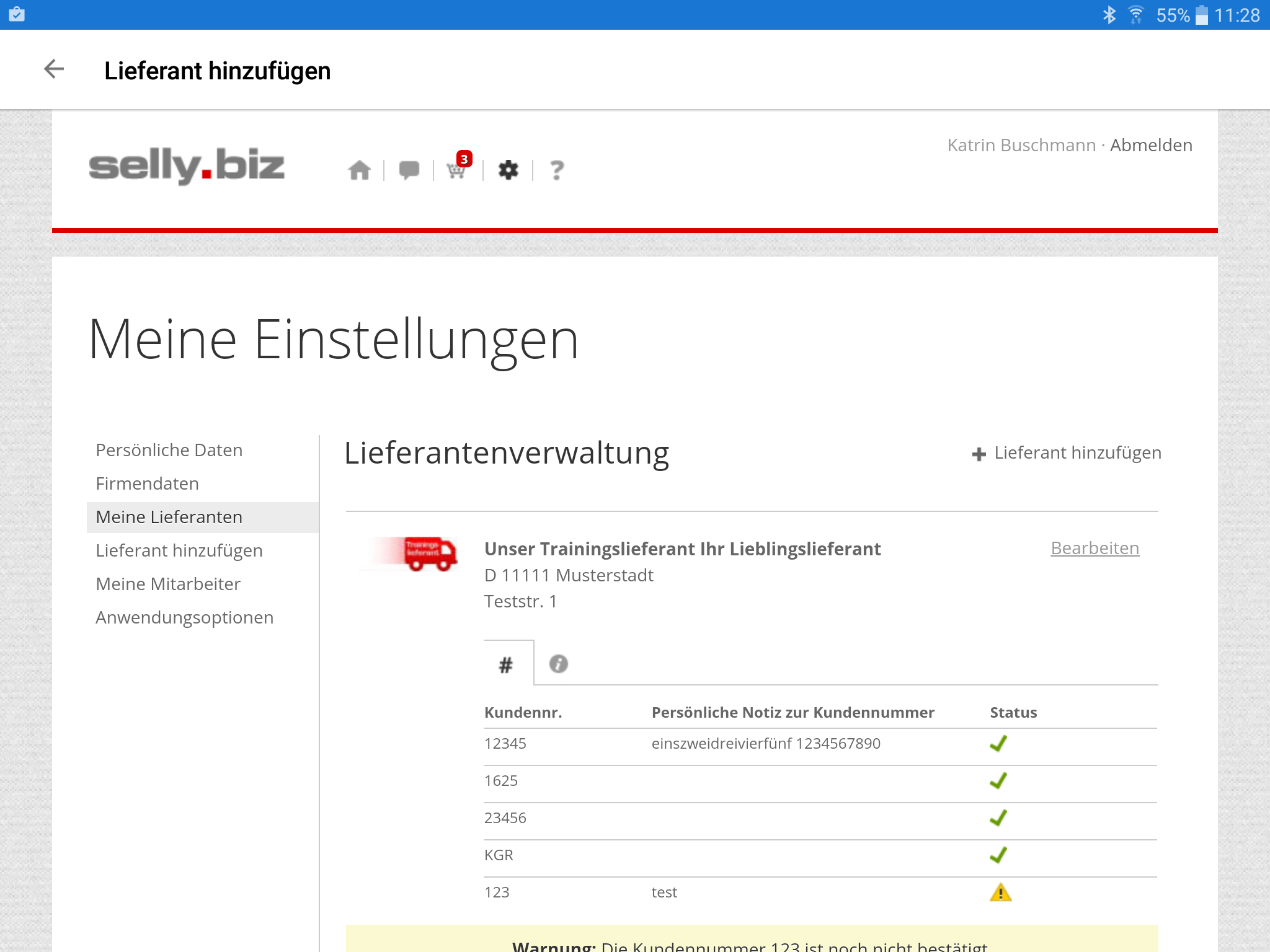Tap the back arrow in app bar

coord(54,69)
